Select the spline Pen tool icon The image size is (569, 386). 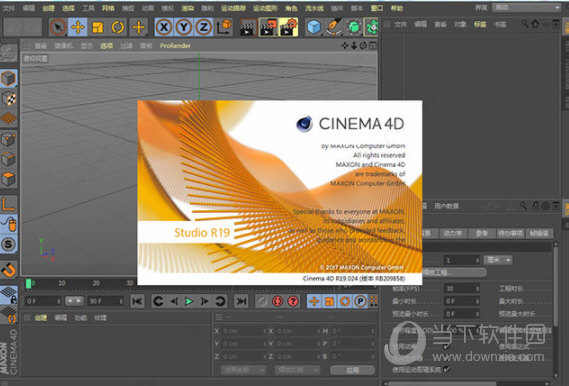click(x=333, y=27)
